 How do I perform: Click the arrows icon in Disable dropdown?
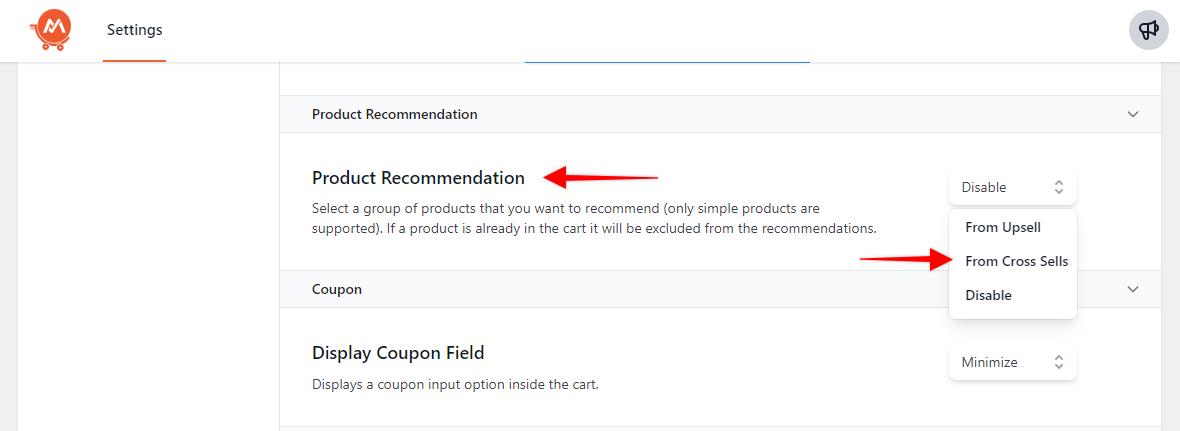tap(1059, 187)
